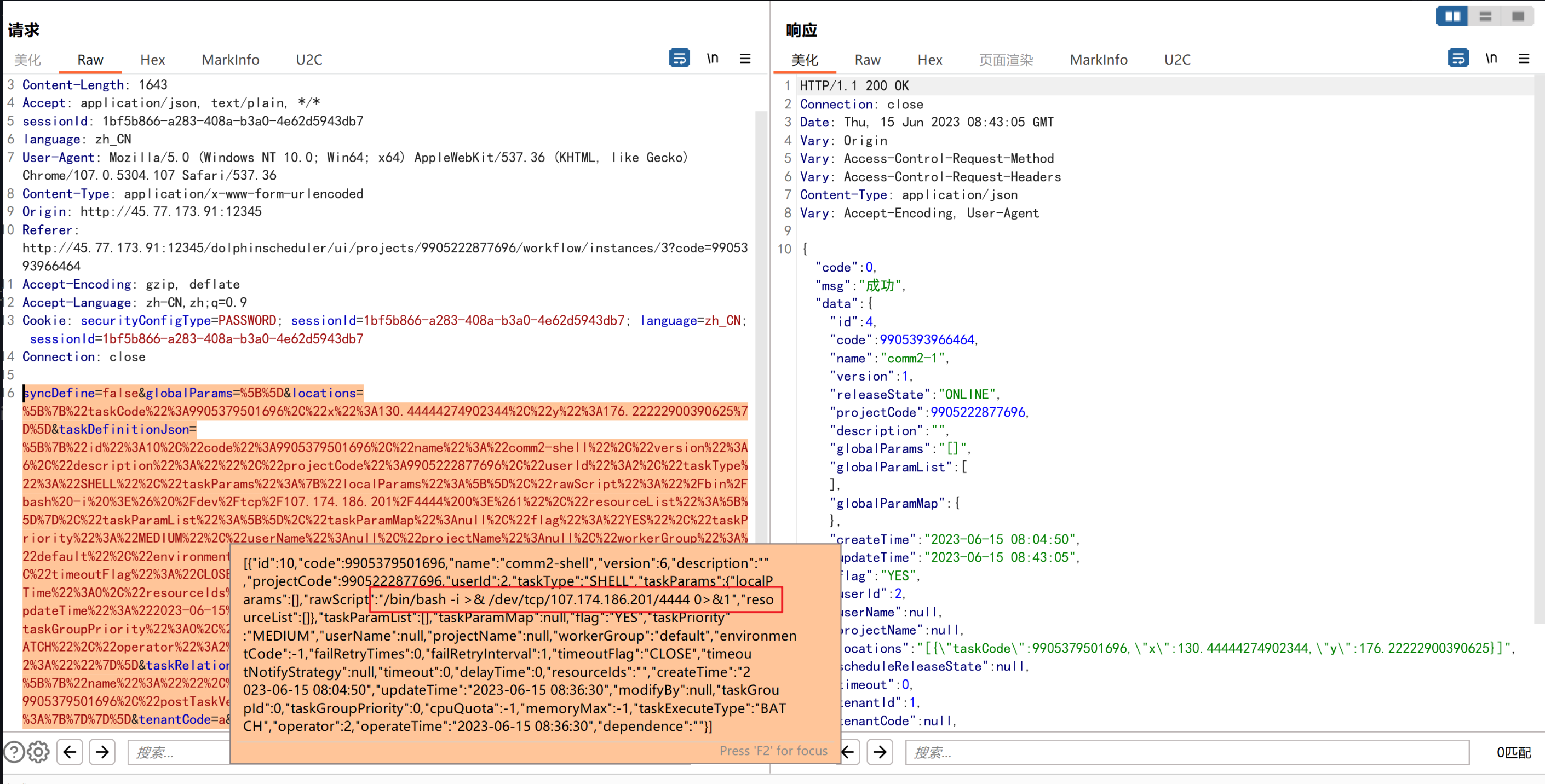
Task: Toggle show non-printable \n chars in request
Action: tap(712, 58)
